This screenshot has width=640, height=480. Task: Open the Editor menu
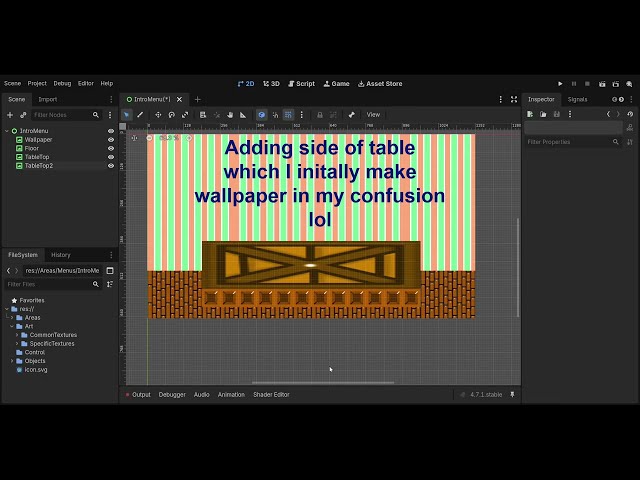pos(86,83)
